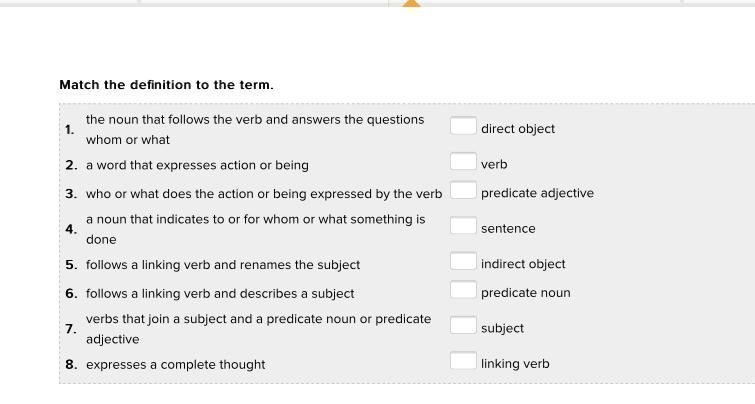Click the term label predicate adjective
This screenshot has height=404, width=755.
pyautogui.click(x=537, y=194)
